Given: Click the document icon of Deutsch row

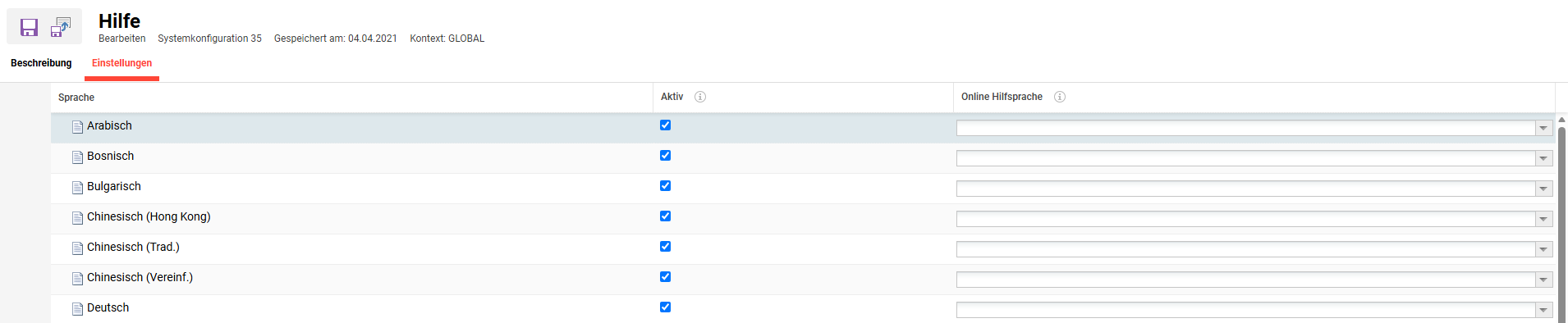Looking at the screenshot, I should coord(77,308).
